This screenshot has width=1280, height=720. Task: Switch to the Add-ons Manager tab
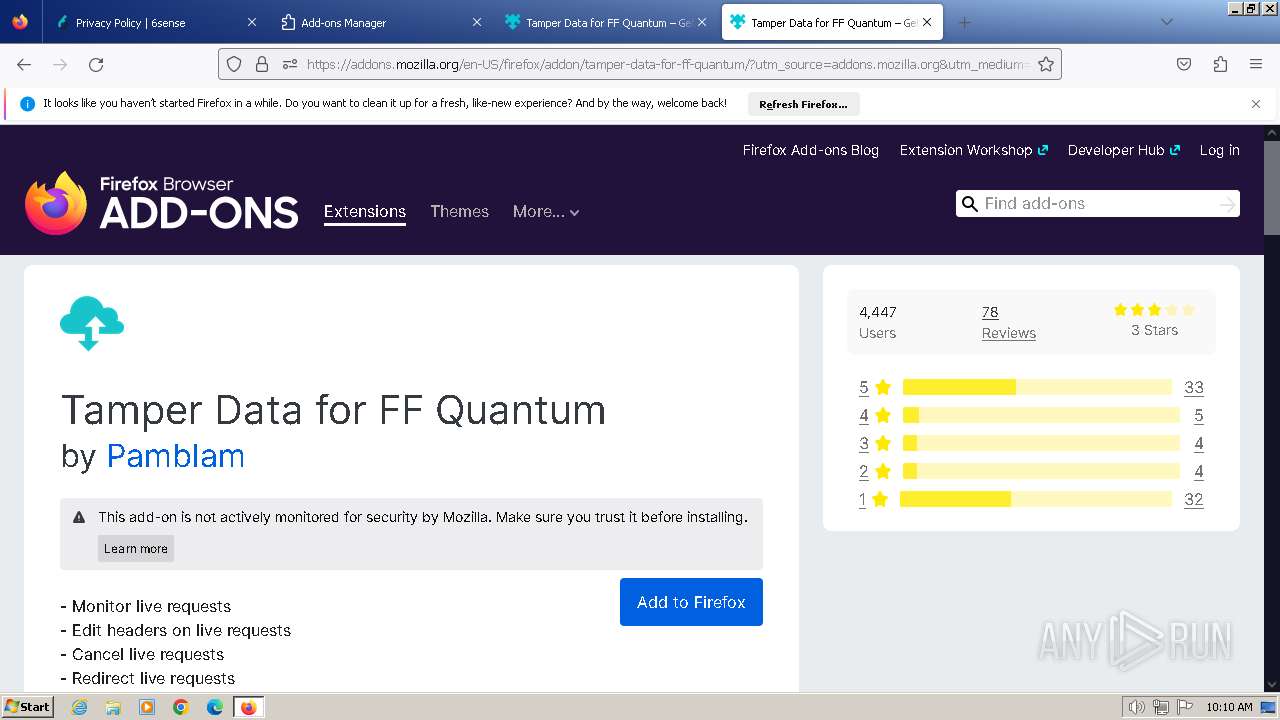pyautogui.click(x=379, y=22)
